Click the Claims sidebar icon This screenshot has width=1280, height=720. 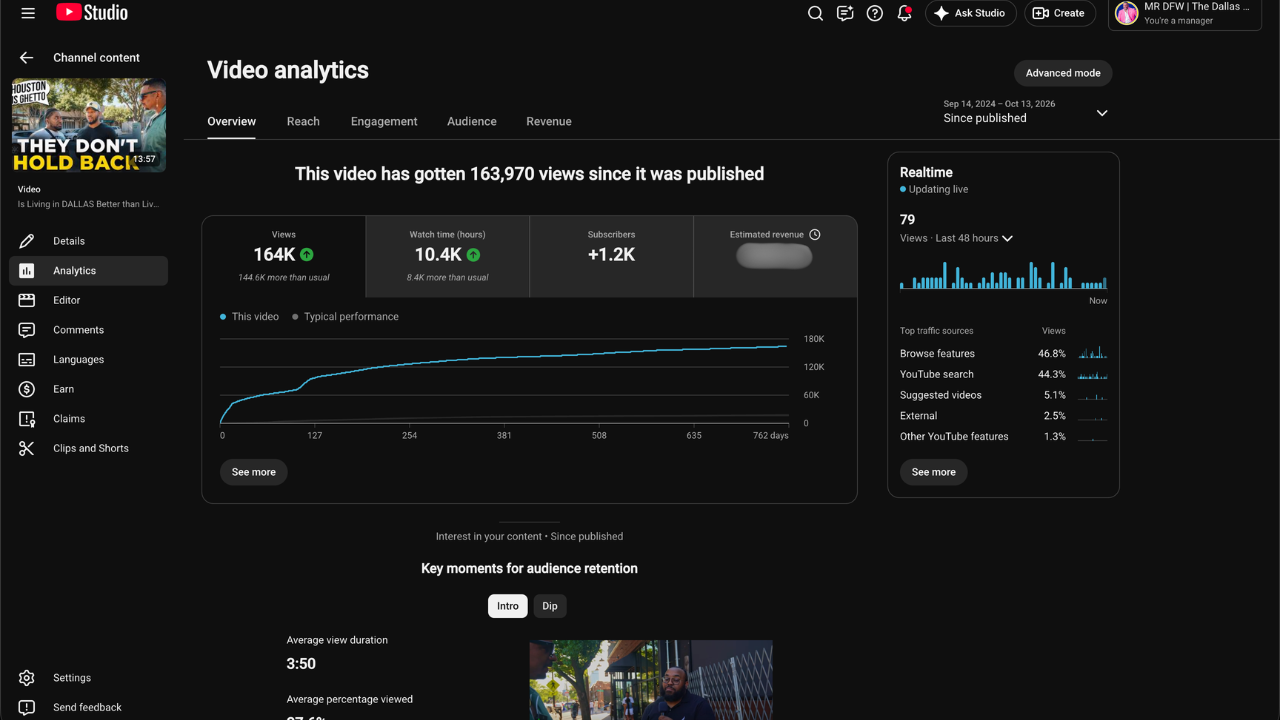tap(27, 419)
